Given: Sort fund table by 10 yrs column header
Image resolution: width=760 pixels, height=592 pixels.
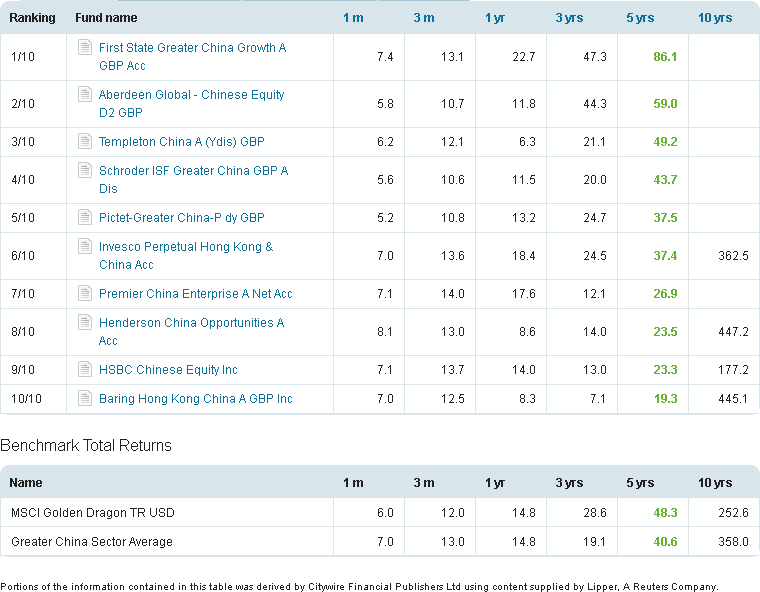Looking at the screenshot, I should click(x=715, y=18).
